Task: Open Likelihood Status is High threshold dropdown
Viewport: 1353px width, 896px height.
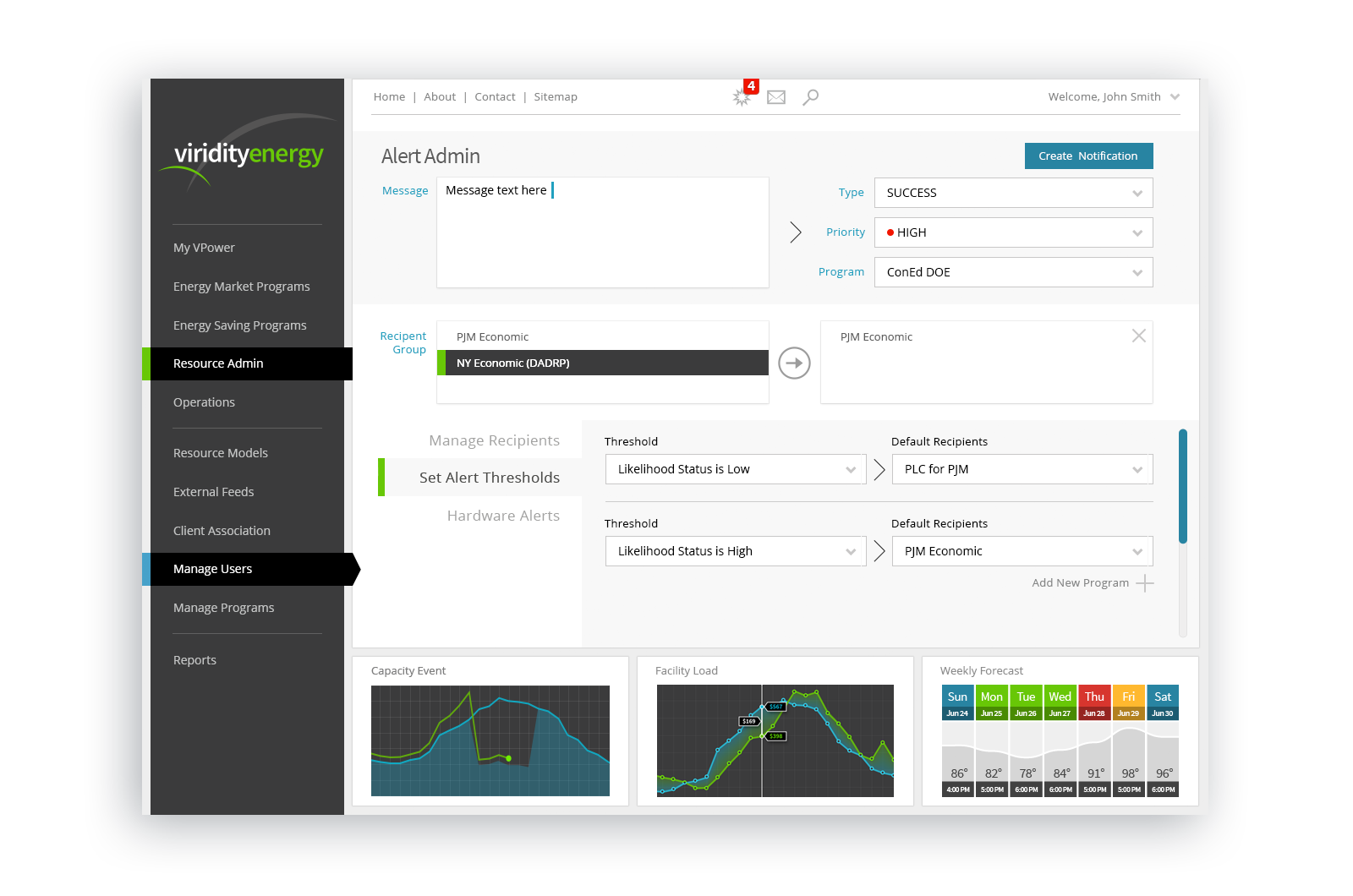Action: coord(736,551)
